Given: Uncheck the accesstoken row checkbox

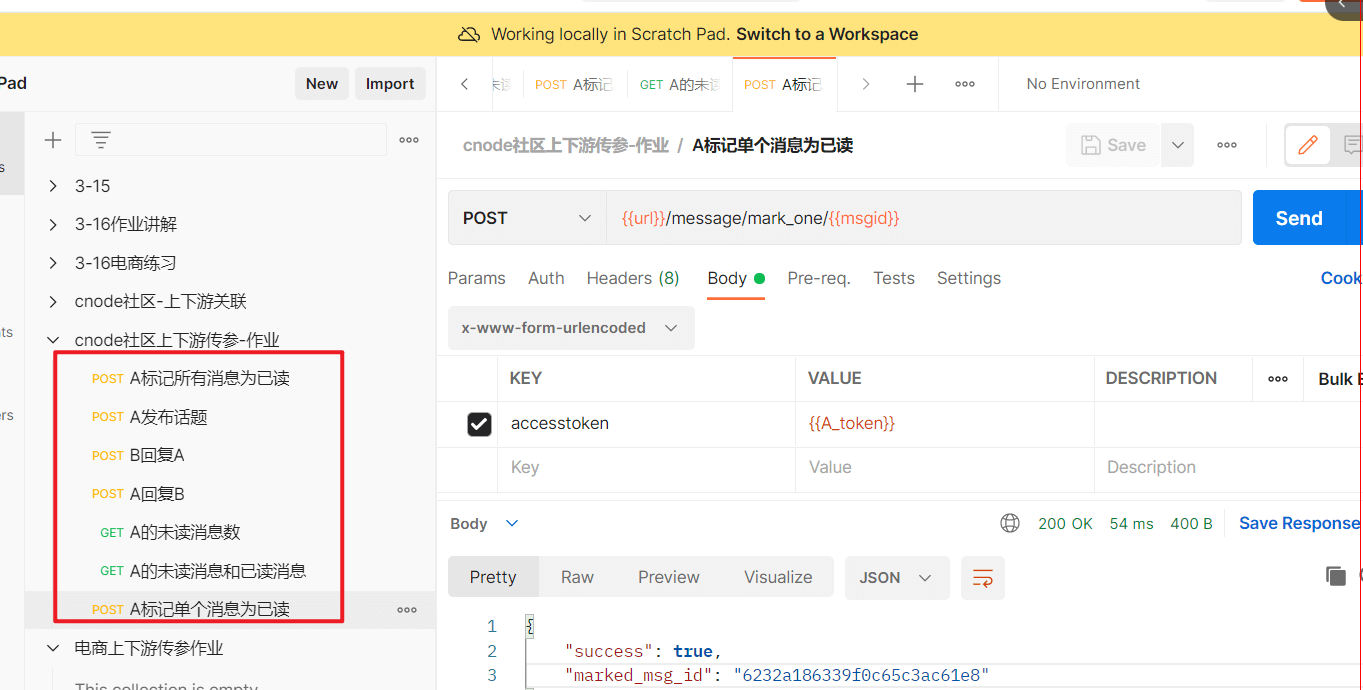Looking at the screenshot, I should click(479, 424).
